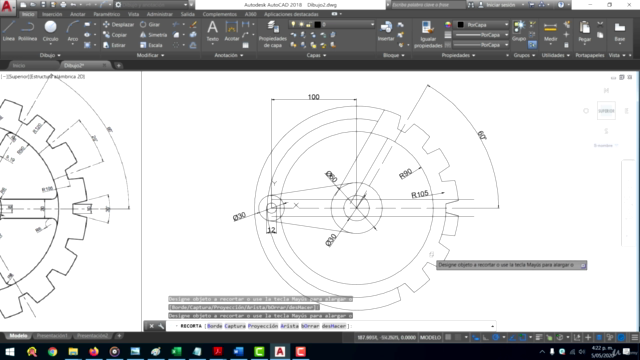Toggle lineweight display in status bar

539,338
